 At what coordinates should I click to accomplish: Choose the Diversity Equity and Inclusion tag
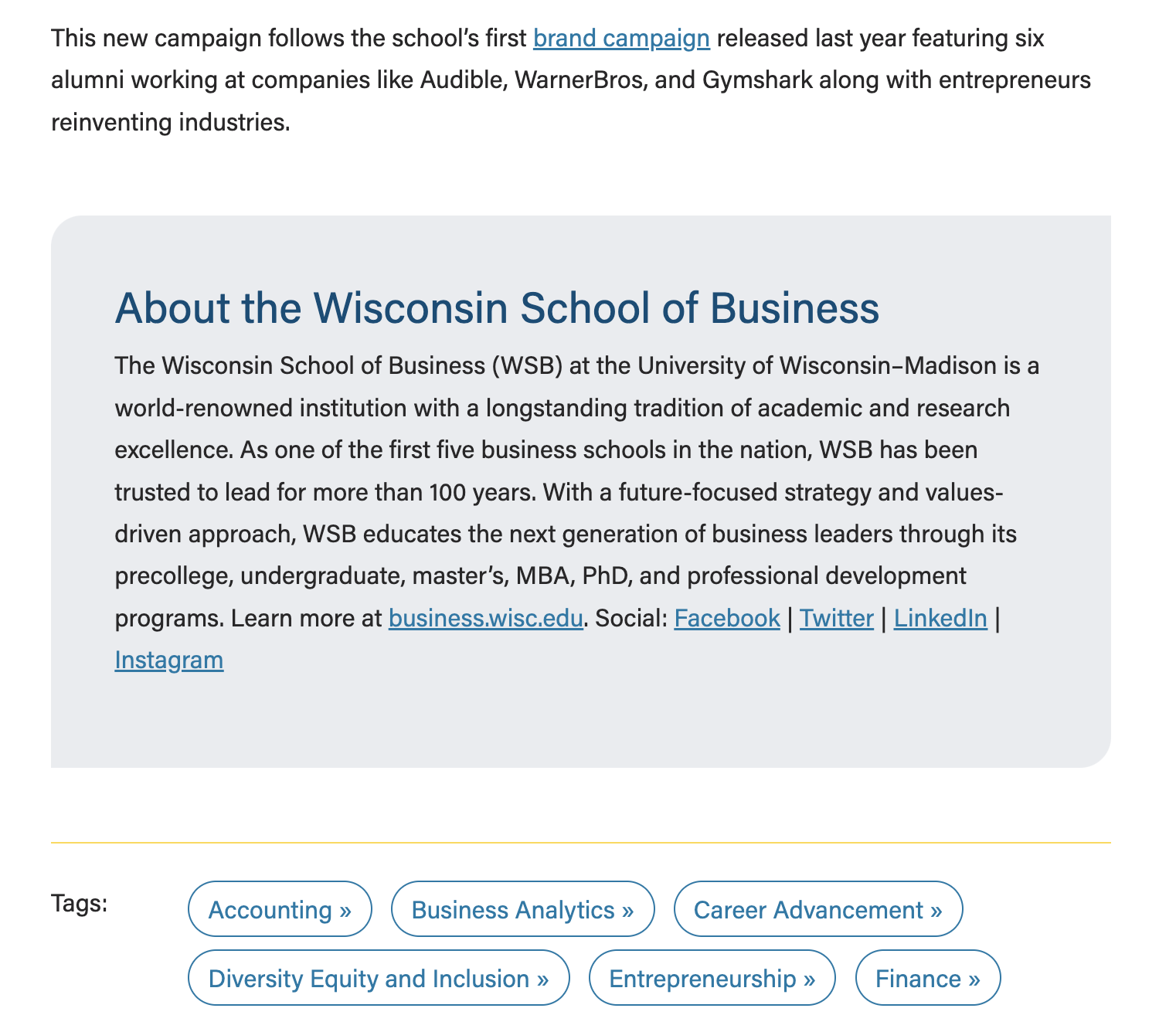pyautogui.click(x=379, y=978)
